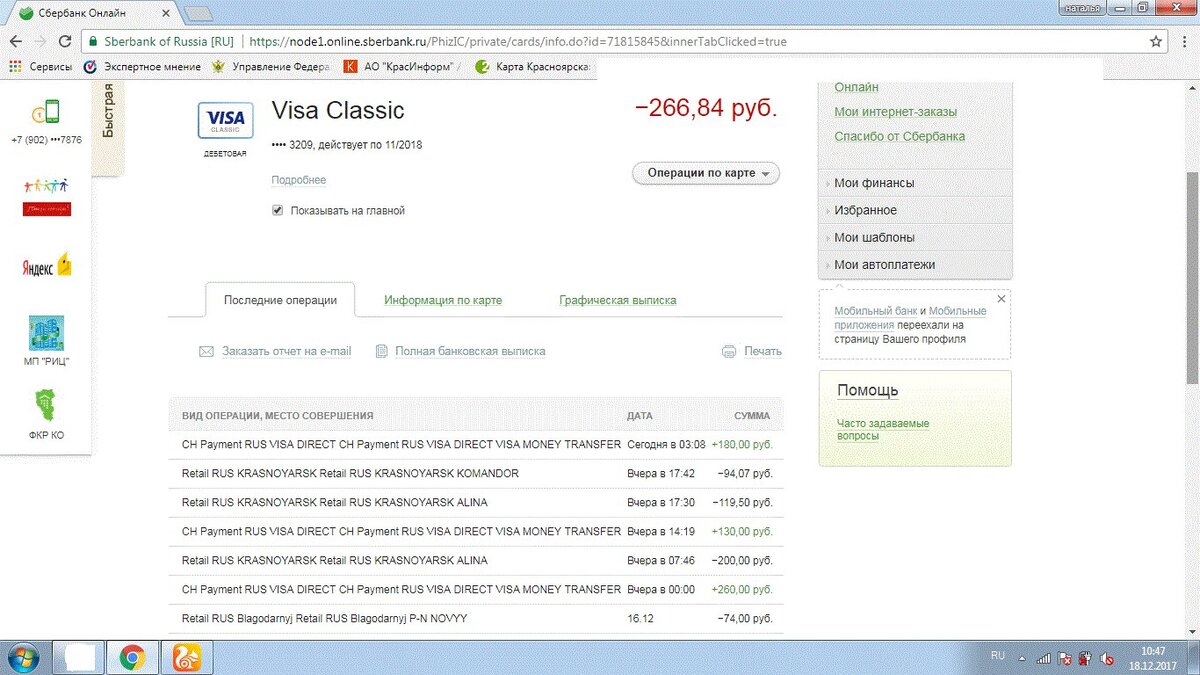Click the mobile phone payment icon
Screen dimensions: 1200x675
(x=45, y=112)
